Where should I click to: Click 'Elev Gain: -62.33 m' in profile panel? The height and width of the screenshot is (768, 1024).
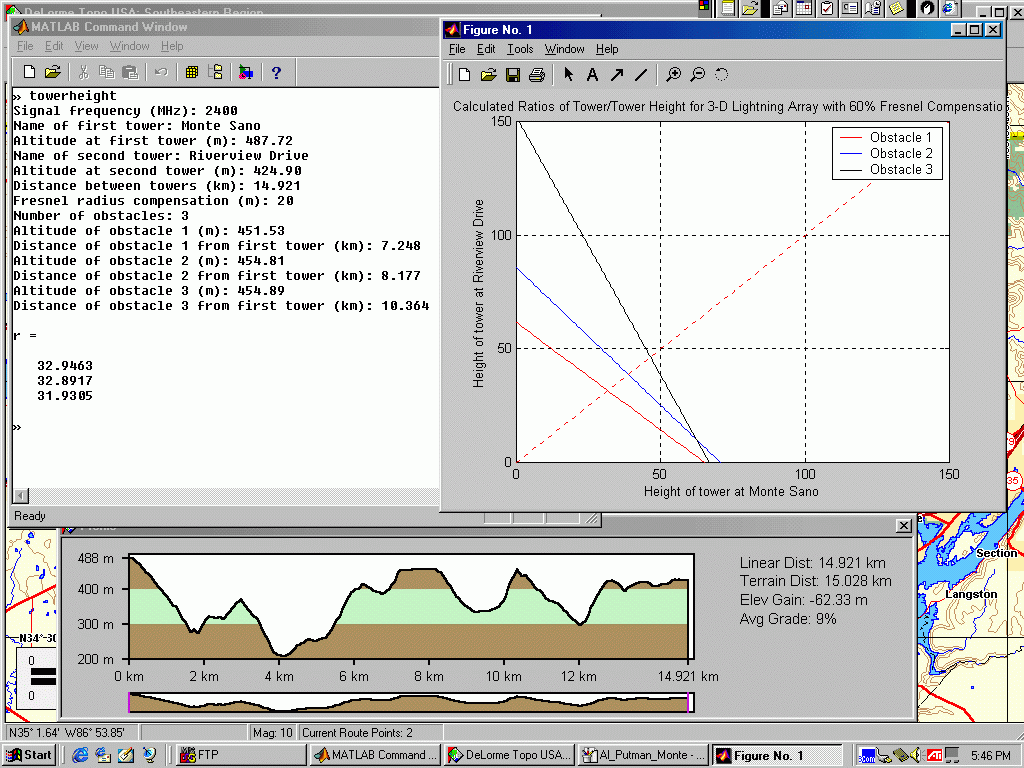coord(803,600)
